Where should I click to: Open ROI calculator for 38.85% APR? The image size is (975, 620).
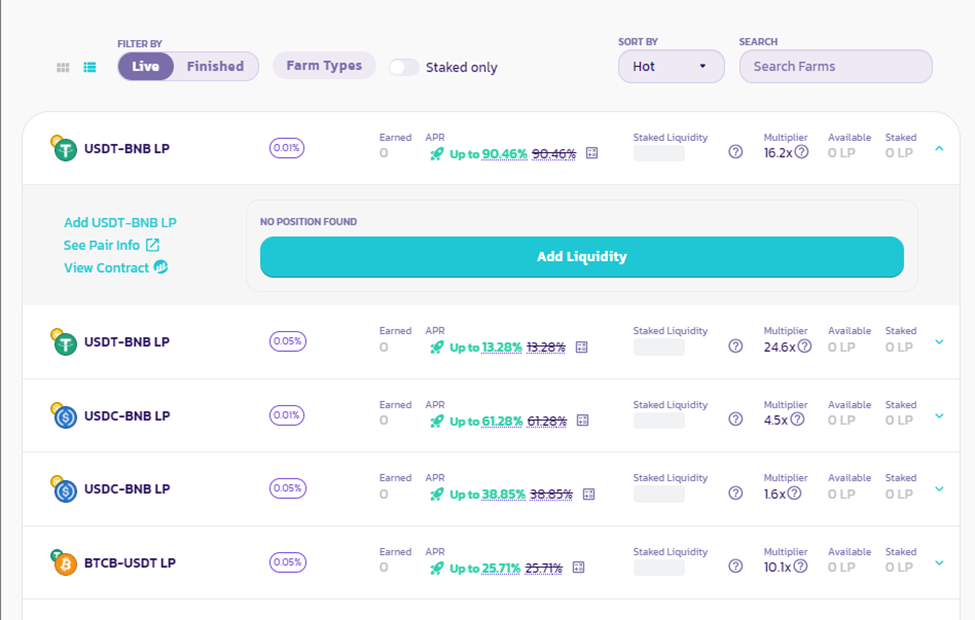(x=589, y=494)
